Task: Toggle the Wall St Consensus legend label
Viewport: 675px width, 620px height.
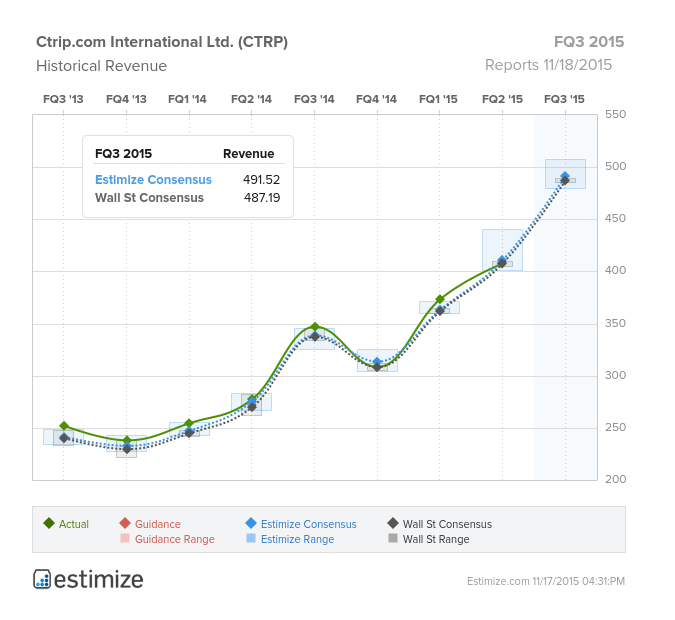Action: [x=447, y=524]
